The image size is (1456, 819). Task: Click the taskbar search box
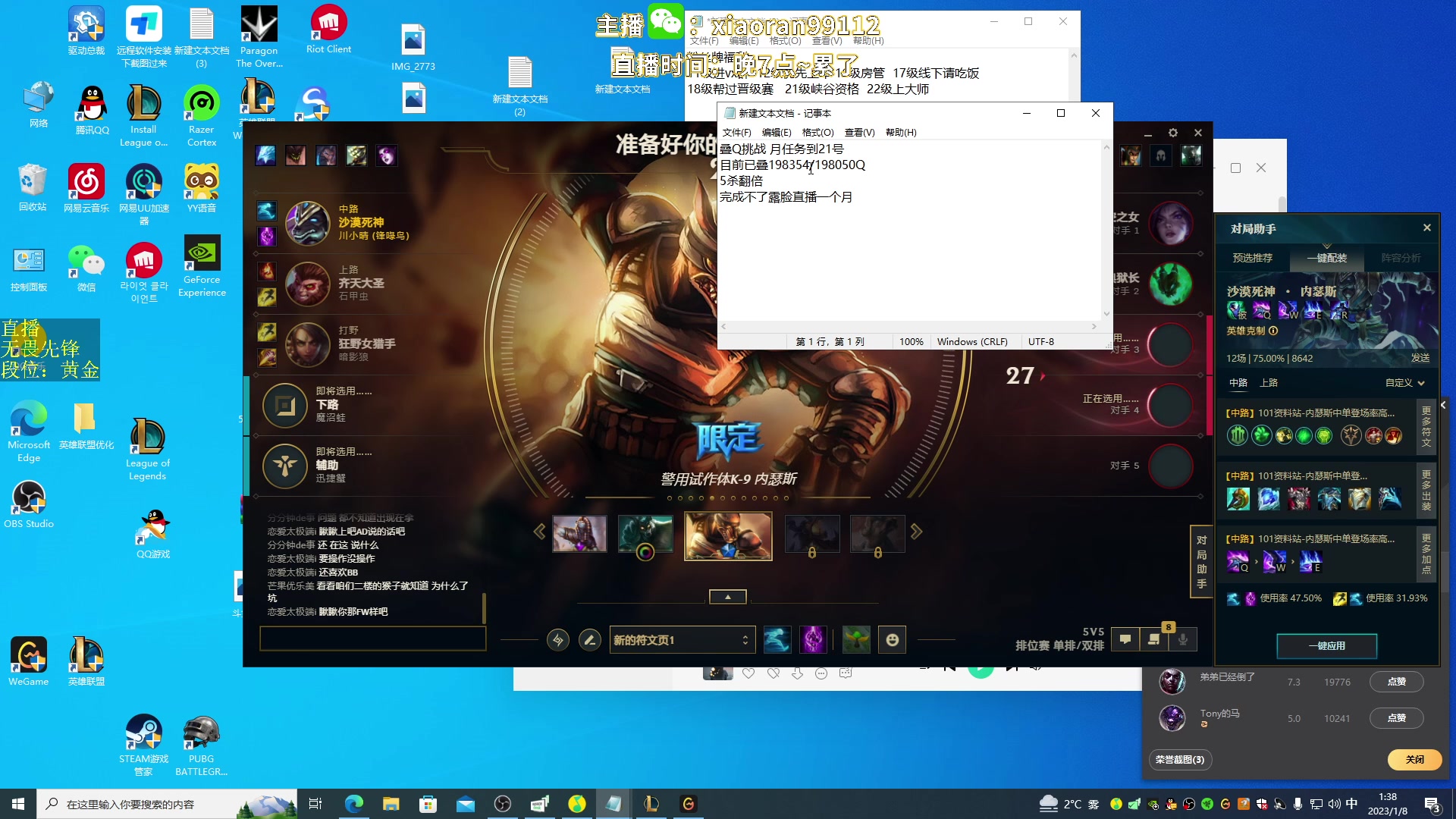coord(167,804)
